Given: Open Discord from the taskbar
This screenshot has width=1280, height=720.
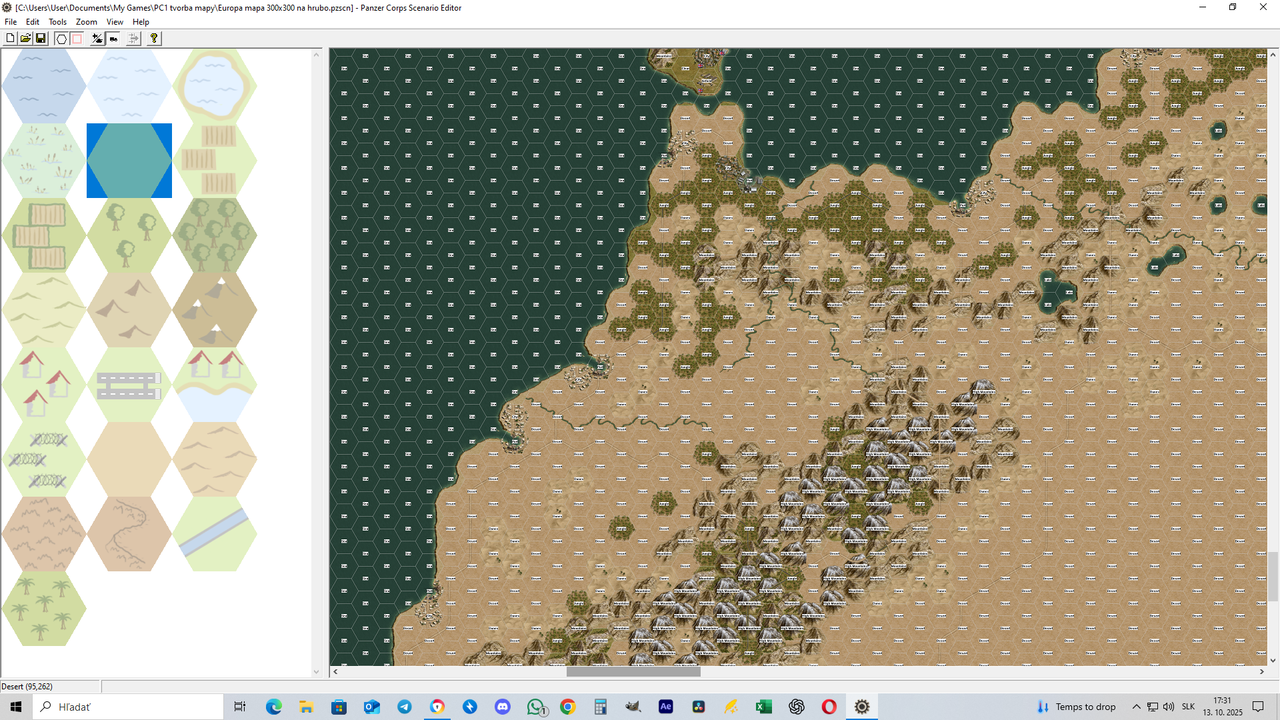Looking at the screenshot, I should (502, 706).
